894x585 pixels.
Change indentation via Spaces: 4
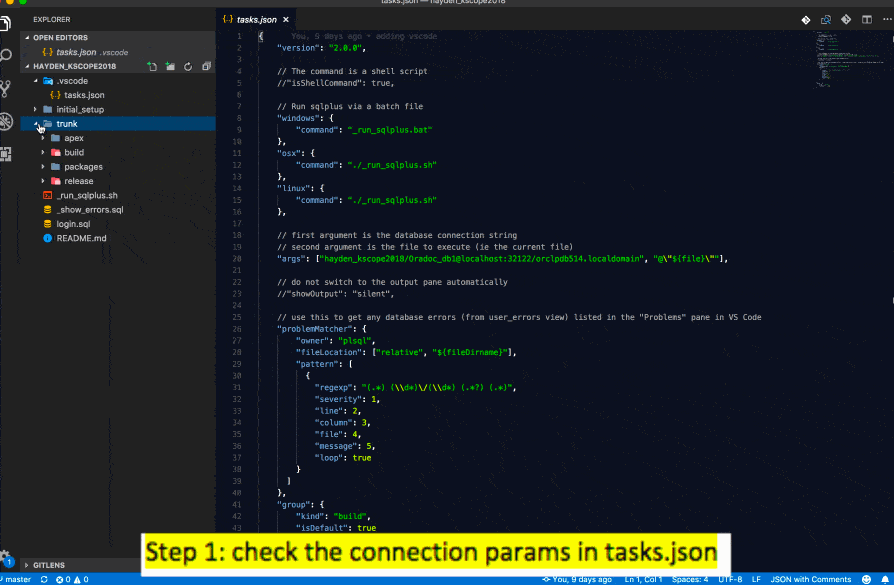(x=690, y=579)
